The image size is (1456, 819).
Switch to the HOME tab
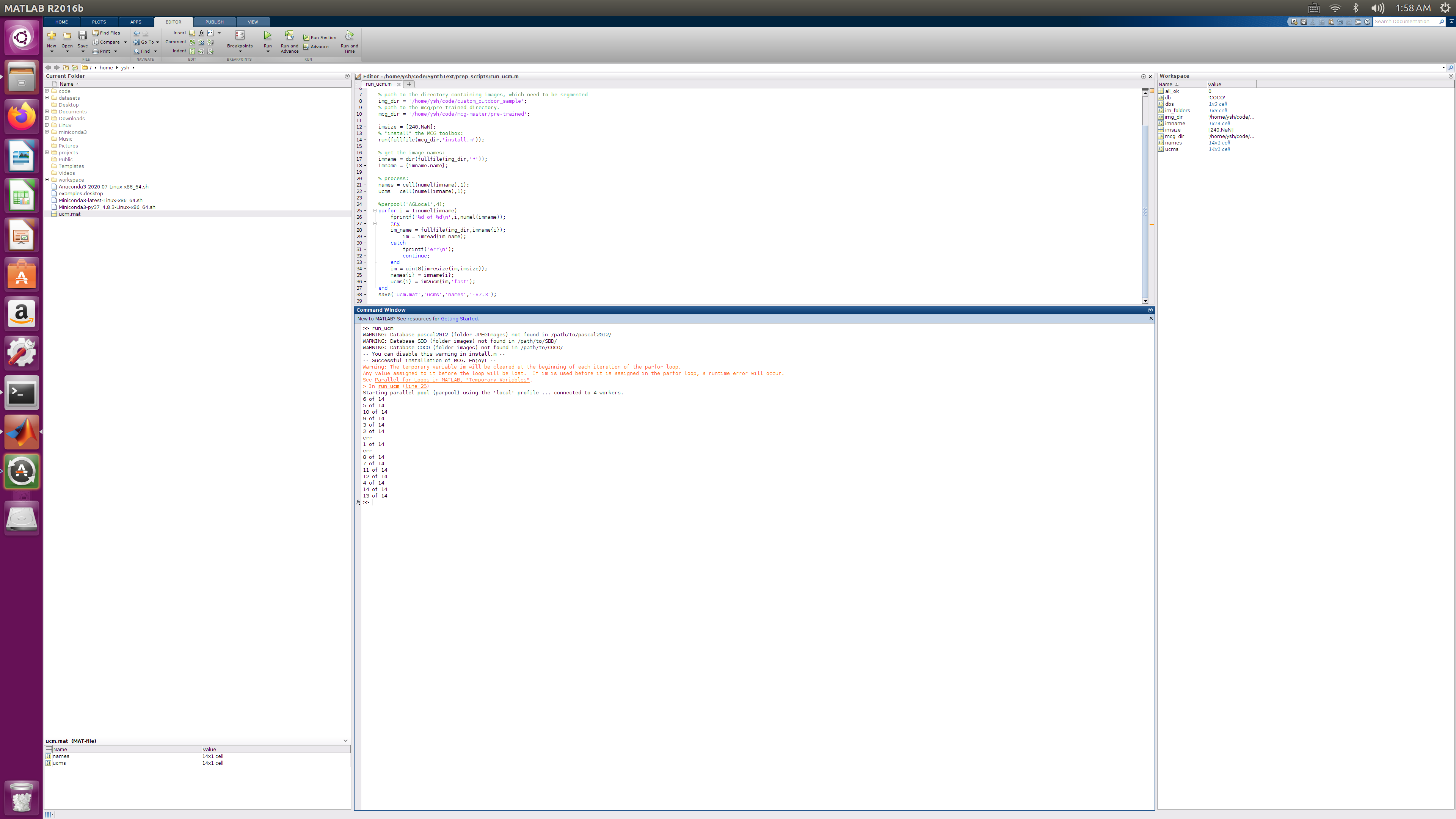(x=61, y=22)
